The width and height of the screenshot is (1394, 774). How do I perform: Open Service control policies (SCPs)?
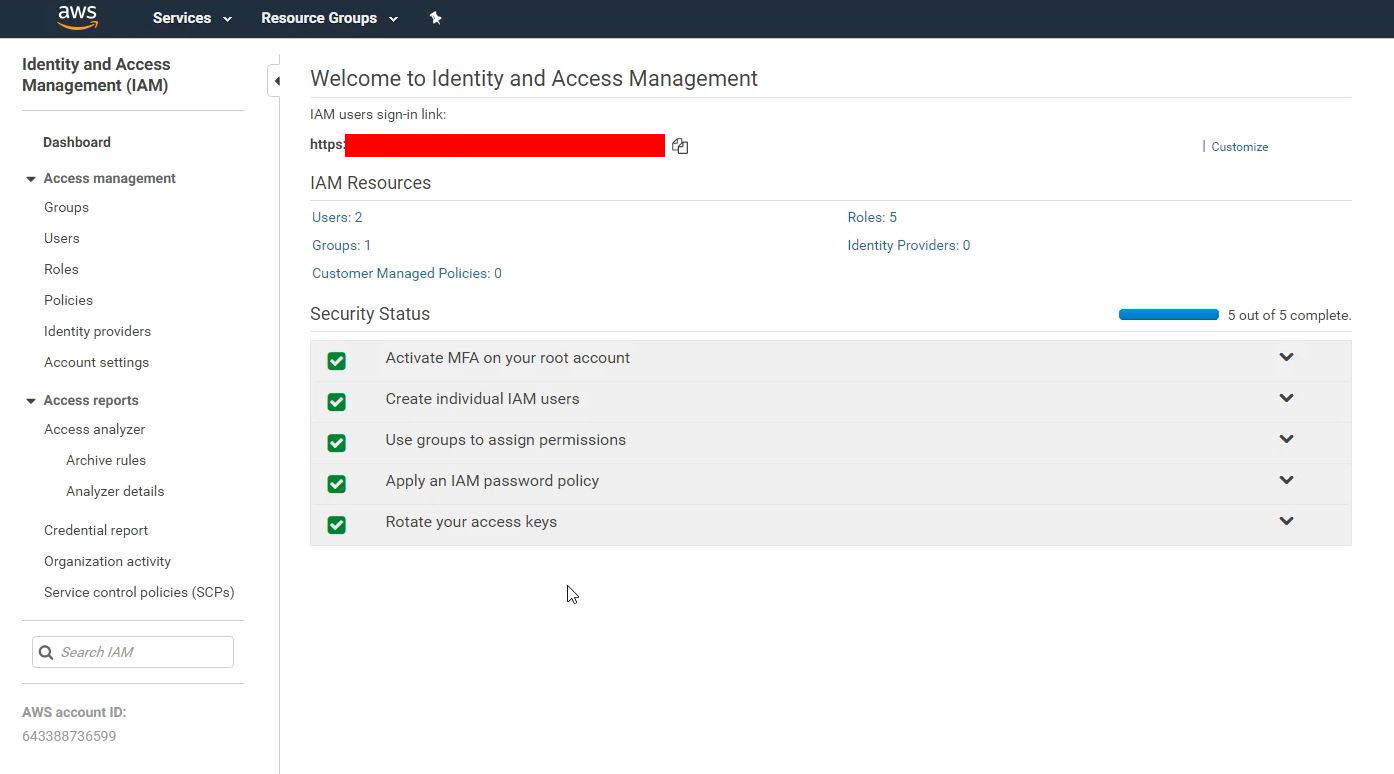tap(139, 592)
